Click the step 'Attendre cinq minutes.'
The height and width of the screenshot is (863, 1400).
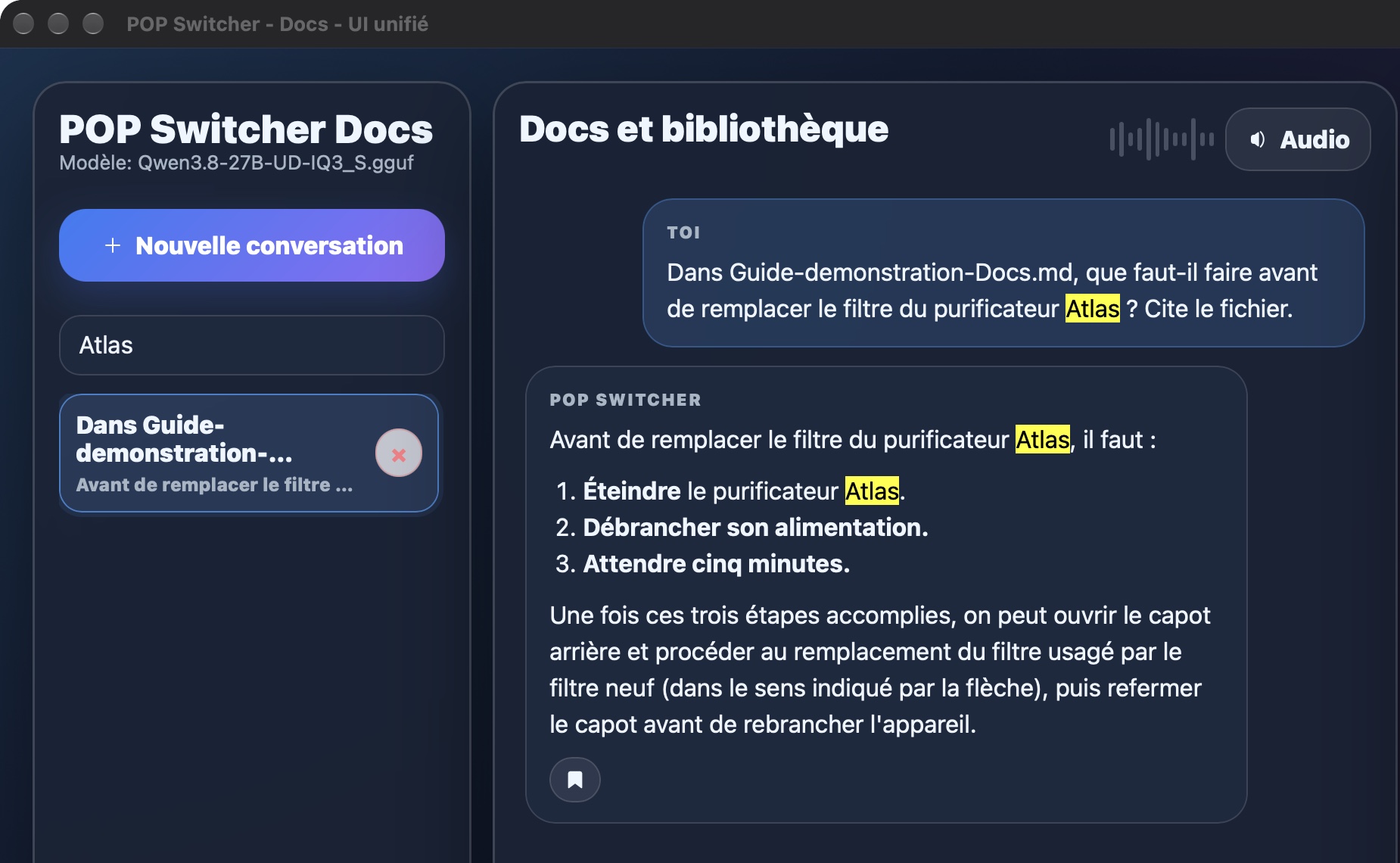(x=717, y=563)
